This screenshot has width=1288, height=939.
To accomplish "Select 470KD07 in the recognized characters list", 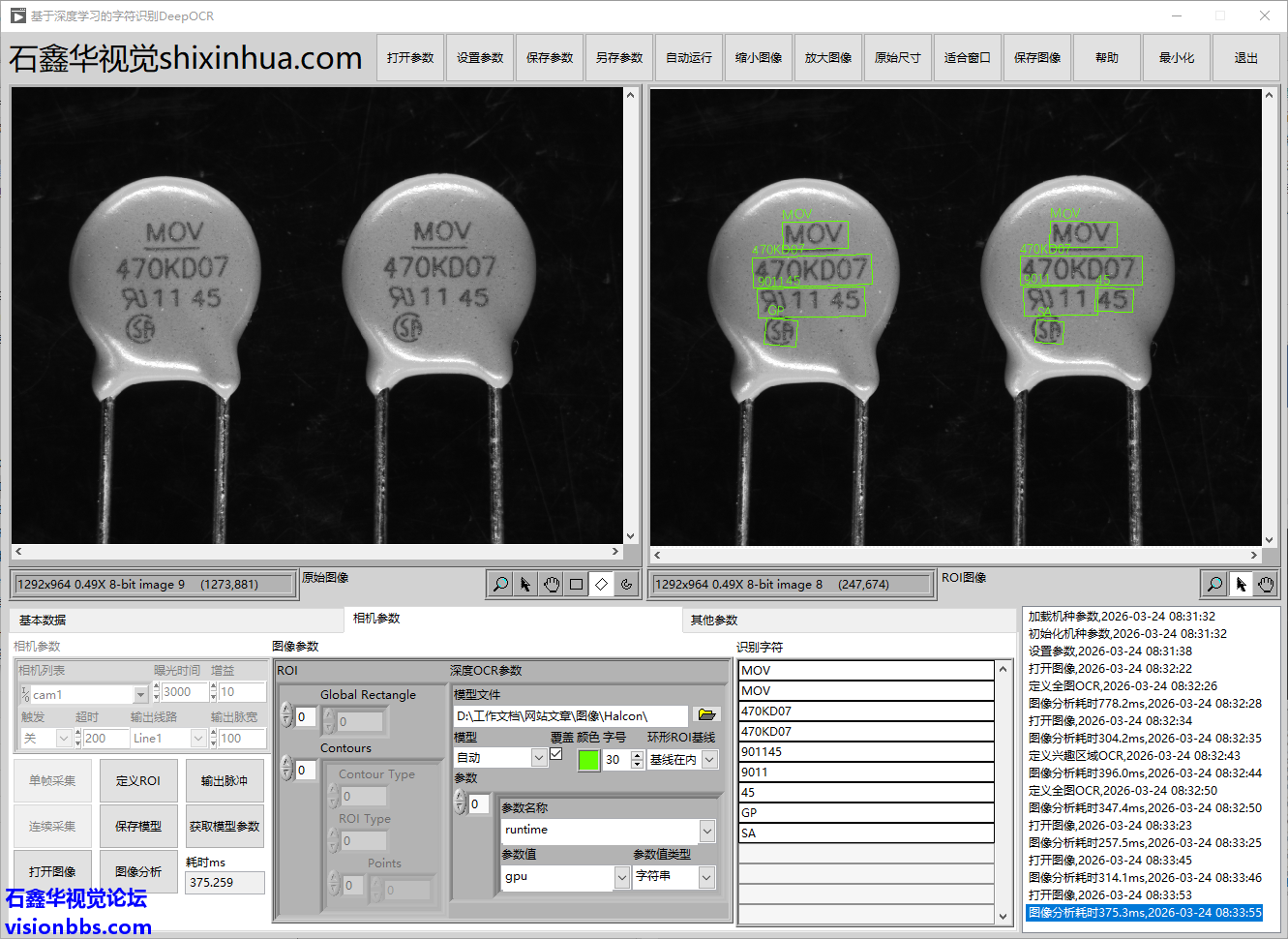I will click(x=866, y=712).
